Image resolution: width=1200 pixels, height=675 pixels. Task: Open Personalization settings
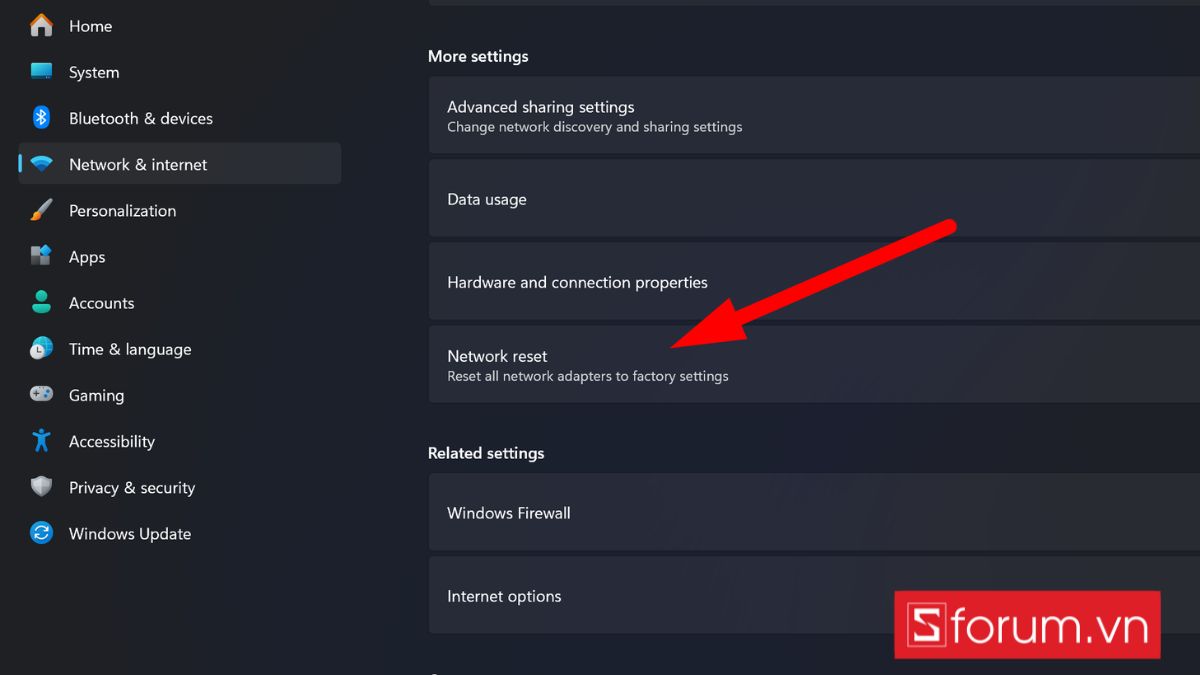click(x=180, y=210)
